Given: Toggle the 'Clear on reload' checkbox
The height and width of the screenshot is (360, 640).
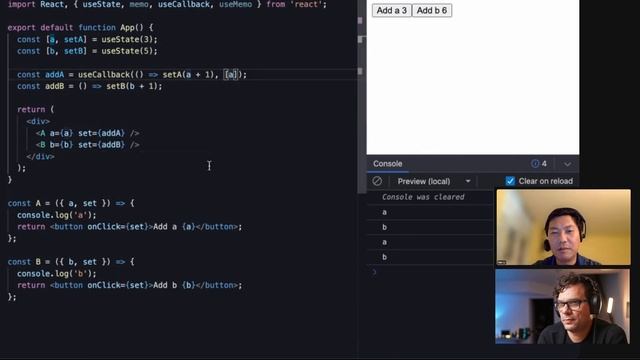Looking at the screenshot, I should pos(510,181).
